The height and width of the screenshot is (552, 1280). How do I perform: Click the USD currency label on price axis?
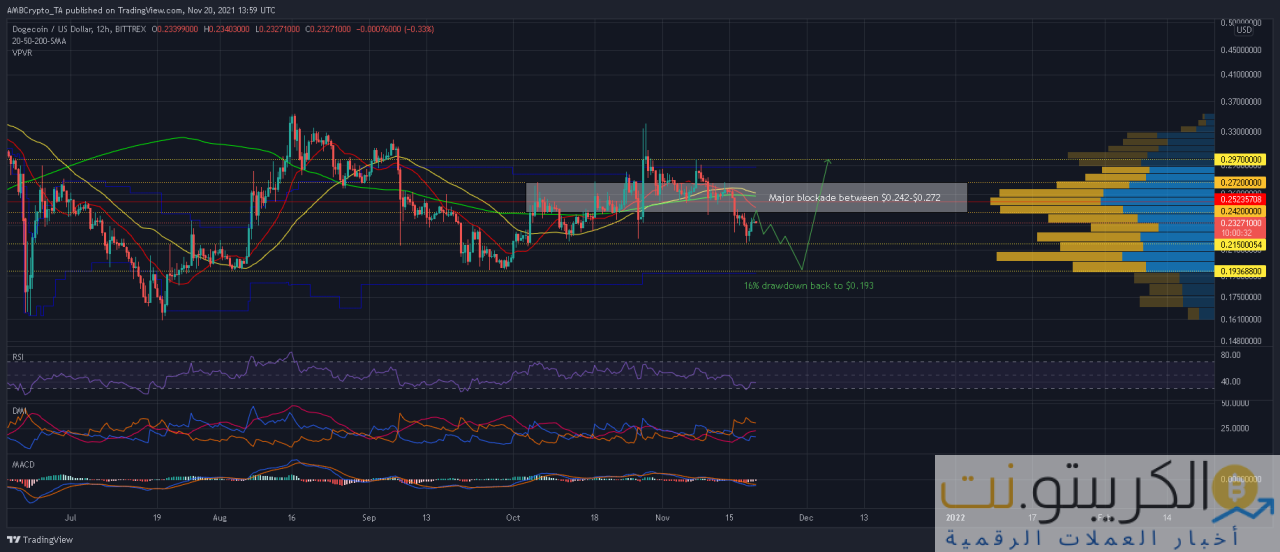[1244, 30]
